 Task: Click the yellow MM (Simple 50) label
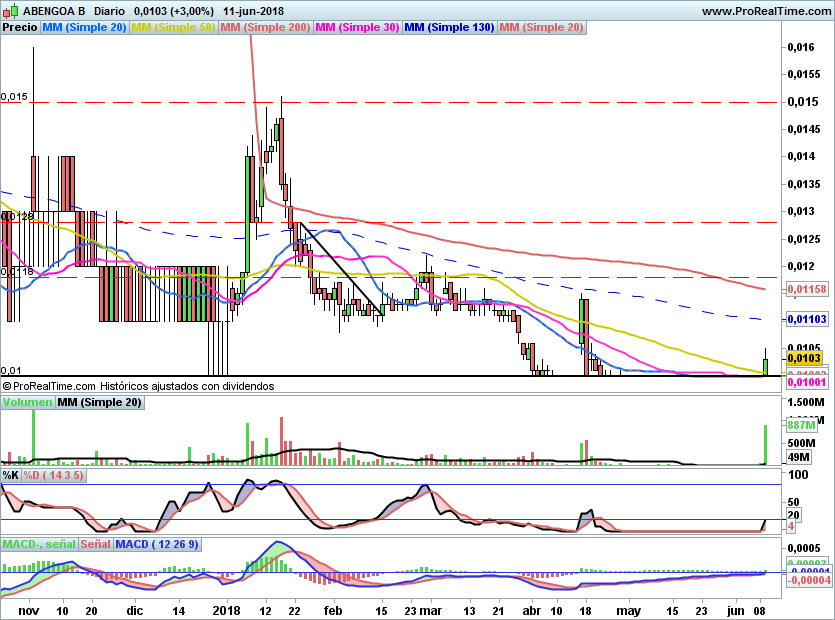(173, 27)
